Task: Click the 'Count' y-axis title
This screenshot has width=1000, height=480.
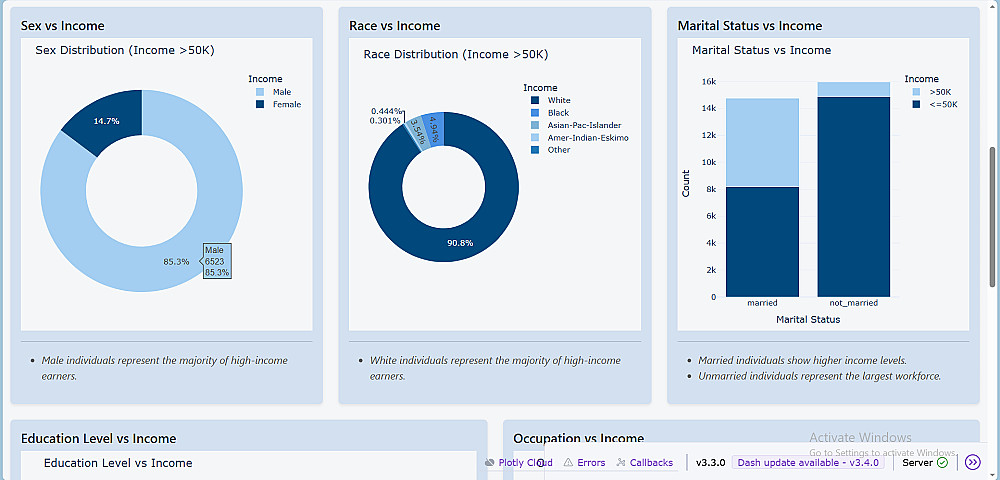Action: (x=686, y=183)
